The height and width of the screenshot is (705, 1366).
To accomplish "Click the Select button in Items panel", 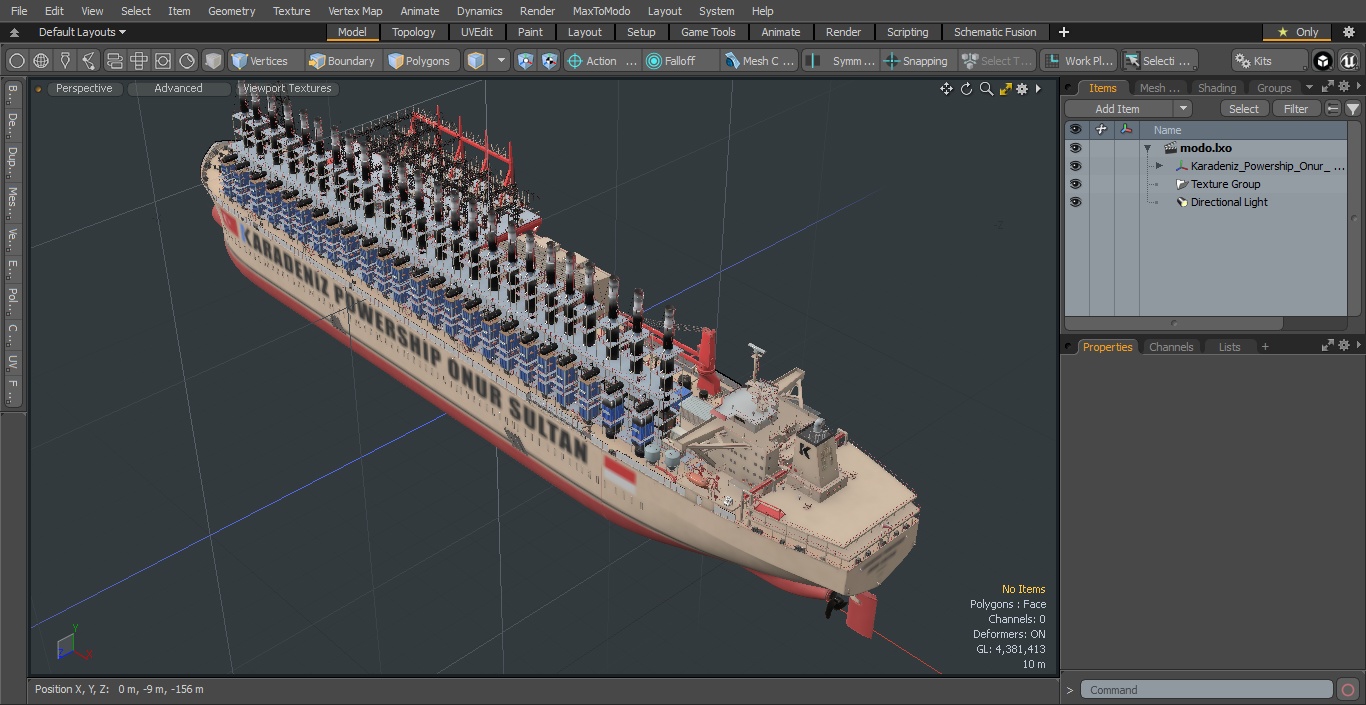I will coord(1244,109).
